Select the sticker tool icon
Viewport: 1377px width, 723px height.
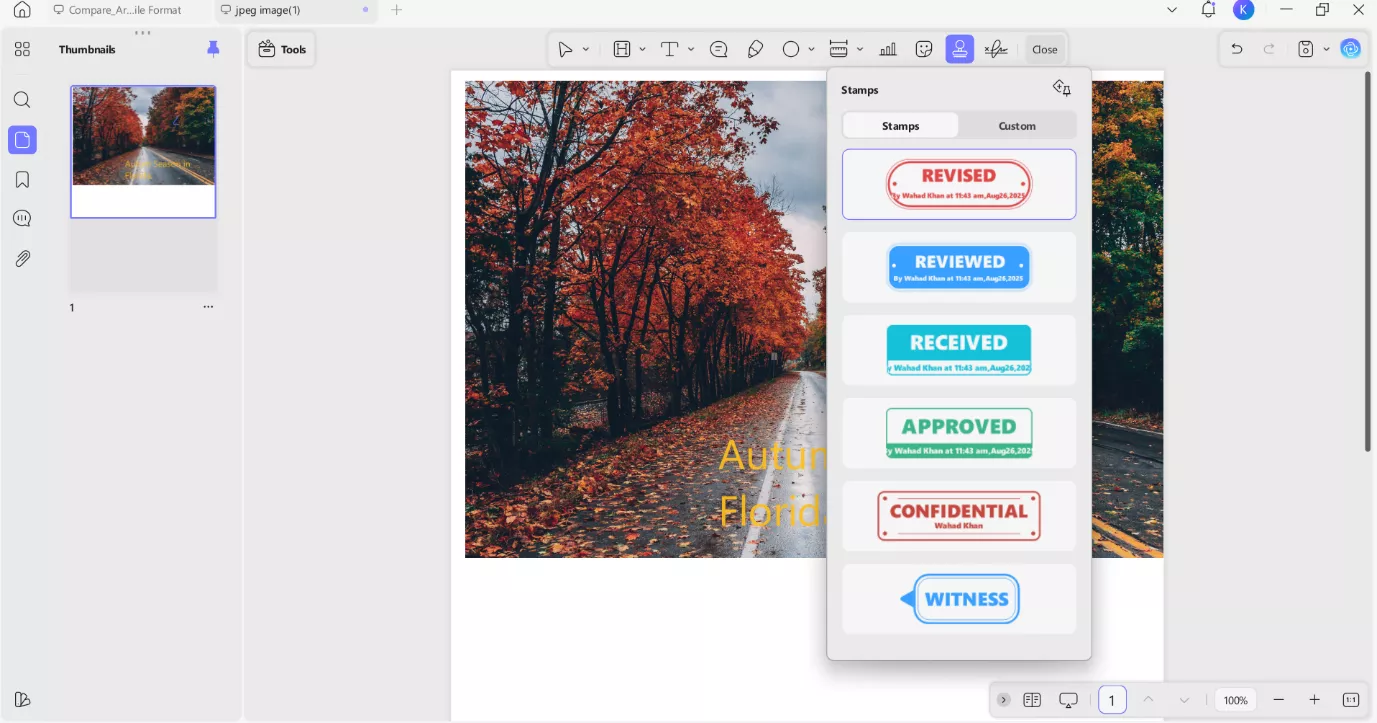pos(924,49)
